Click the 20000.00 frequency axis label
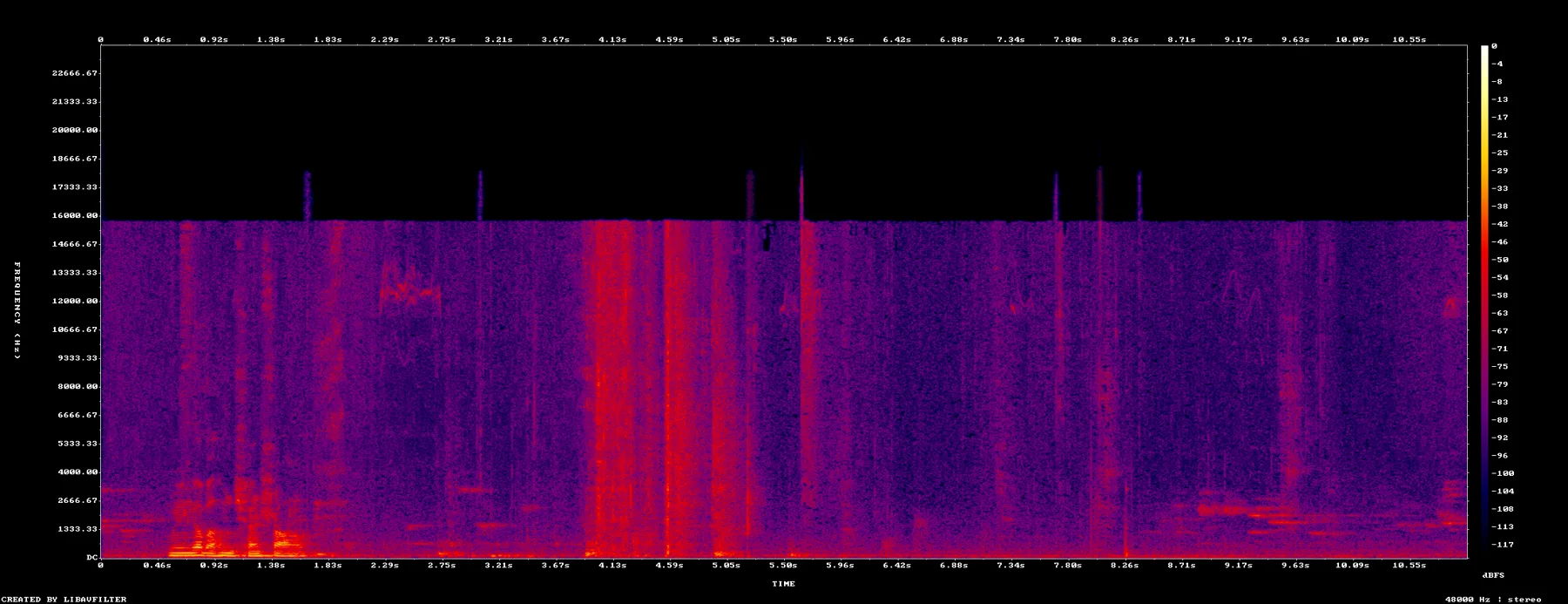 click(75, 131)
